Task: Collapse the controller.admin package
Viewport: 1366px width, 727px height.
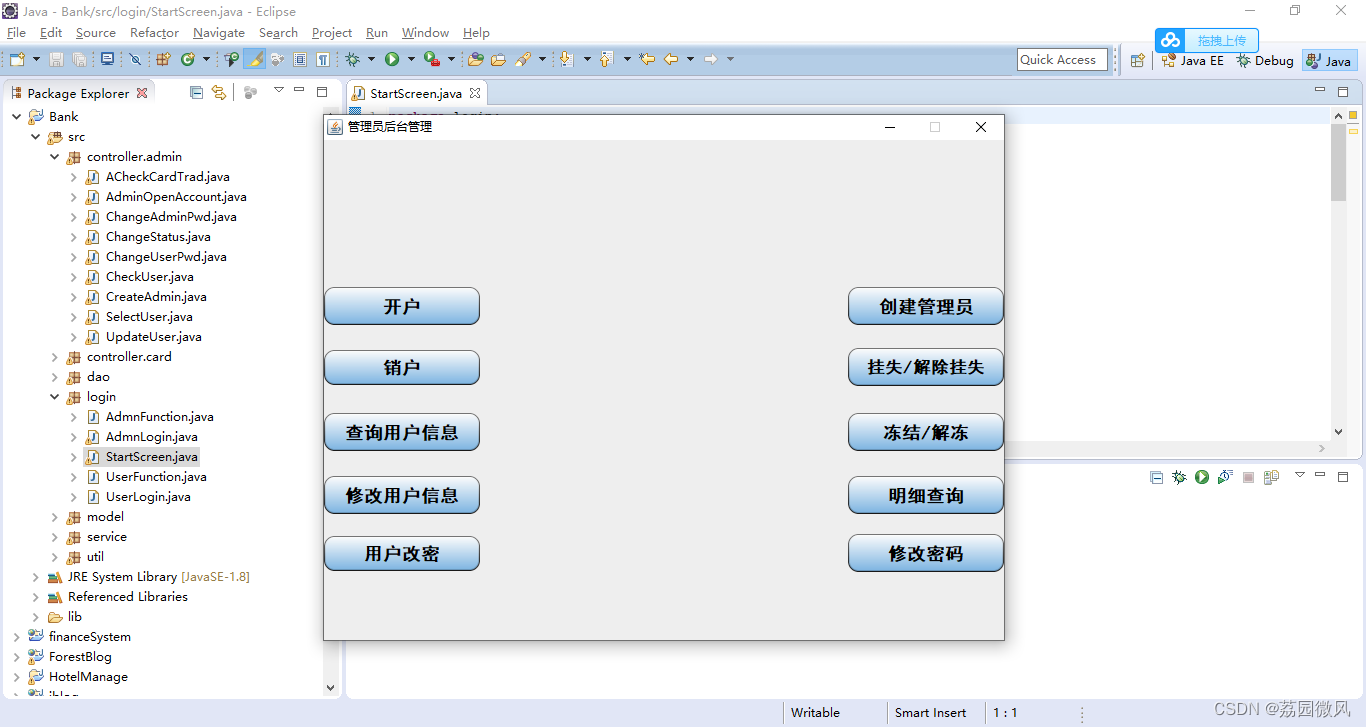Action: pos(54,156)
